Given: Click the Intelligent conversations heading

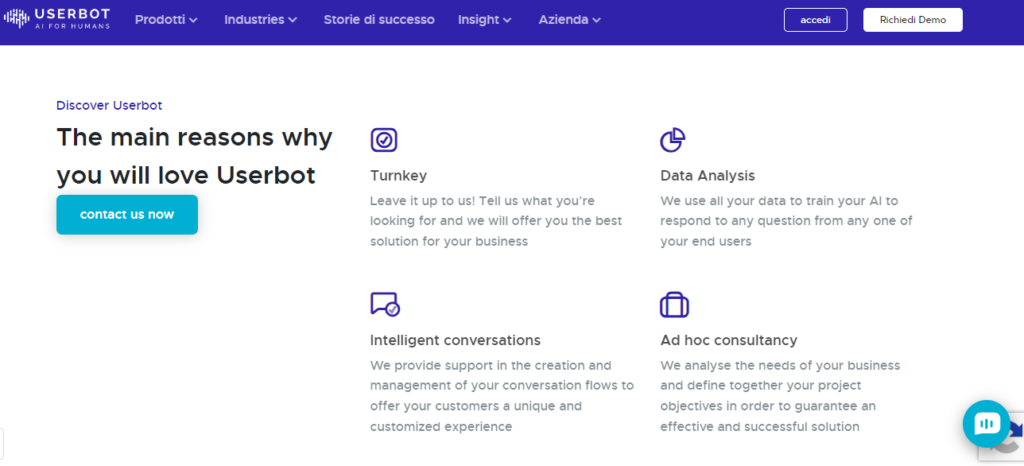Looking at the screenshot, I should point(455,340).
